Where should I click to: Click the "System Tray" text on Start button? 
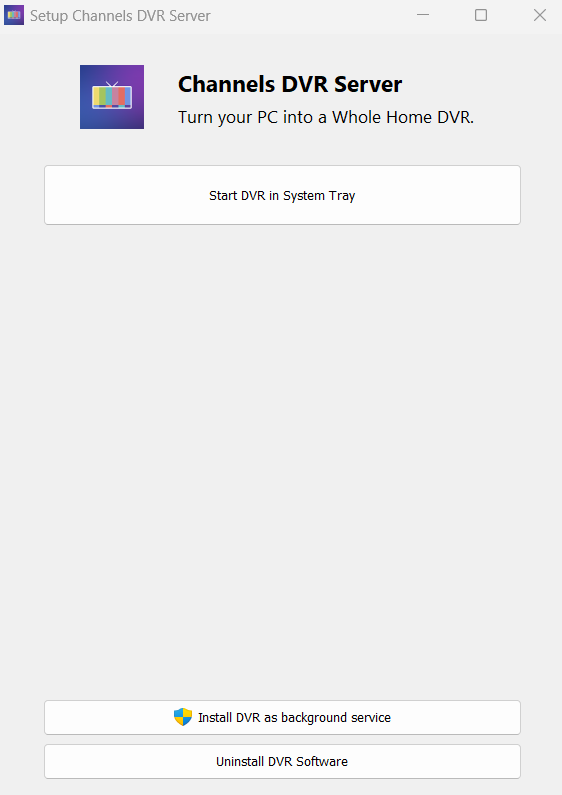[319, 196]
